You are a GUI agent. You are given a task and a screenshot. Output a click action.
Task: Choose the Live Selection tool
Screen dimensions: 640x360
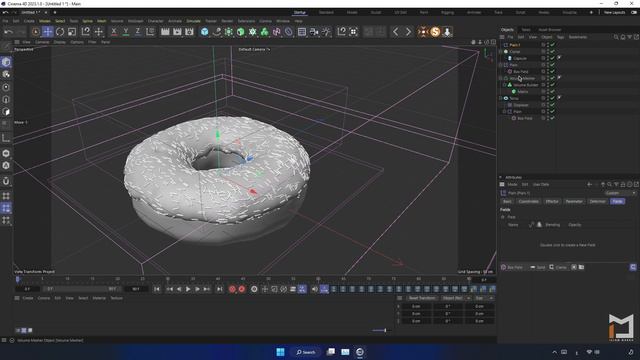pos(36,32)
